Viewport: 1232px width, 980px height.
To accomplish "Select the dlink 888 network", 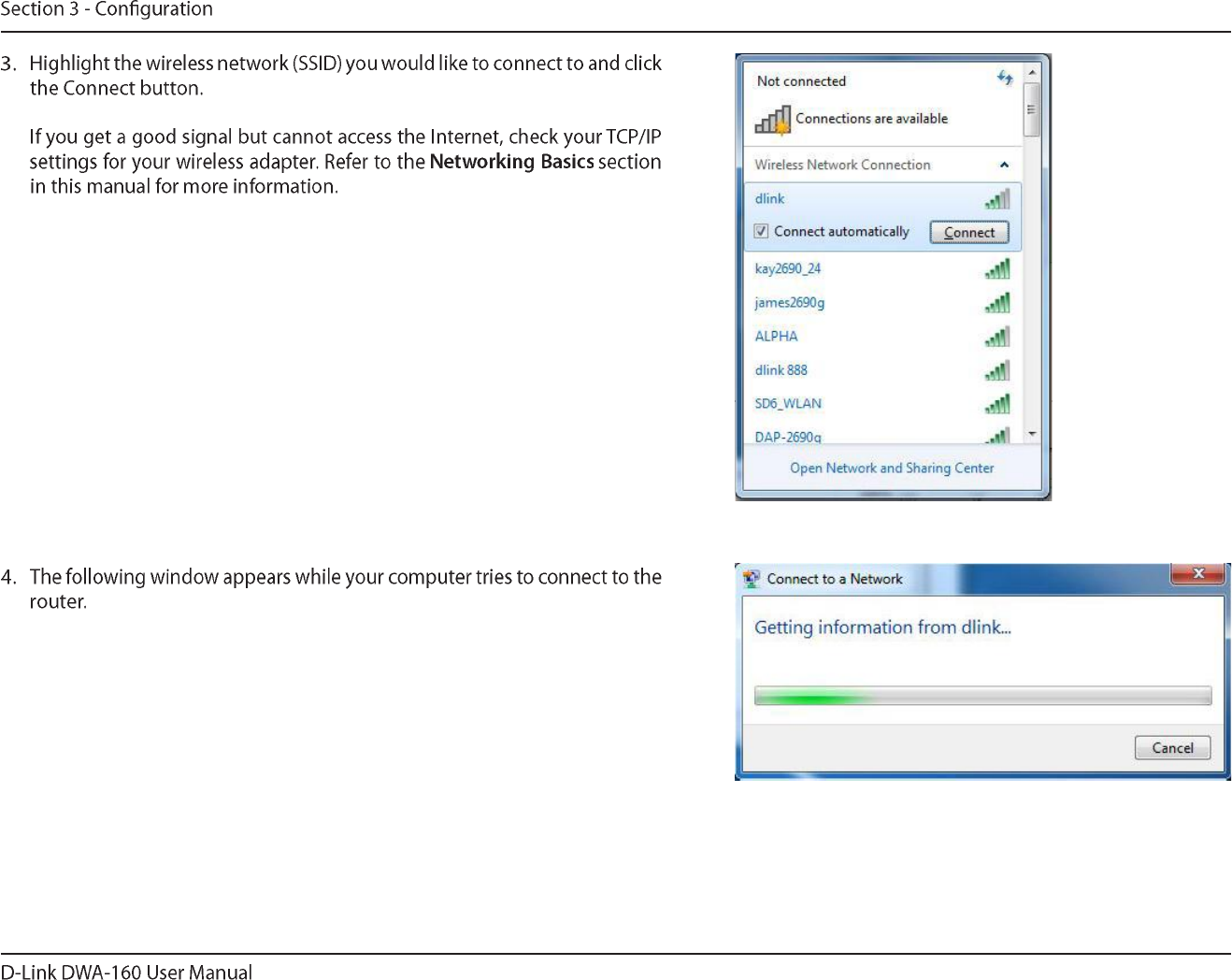I will (882, 370).
